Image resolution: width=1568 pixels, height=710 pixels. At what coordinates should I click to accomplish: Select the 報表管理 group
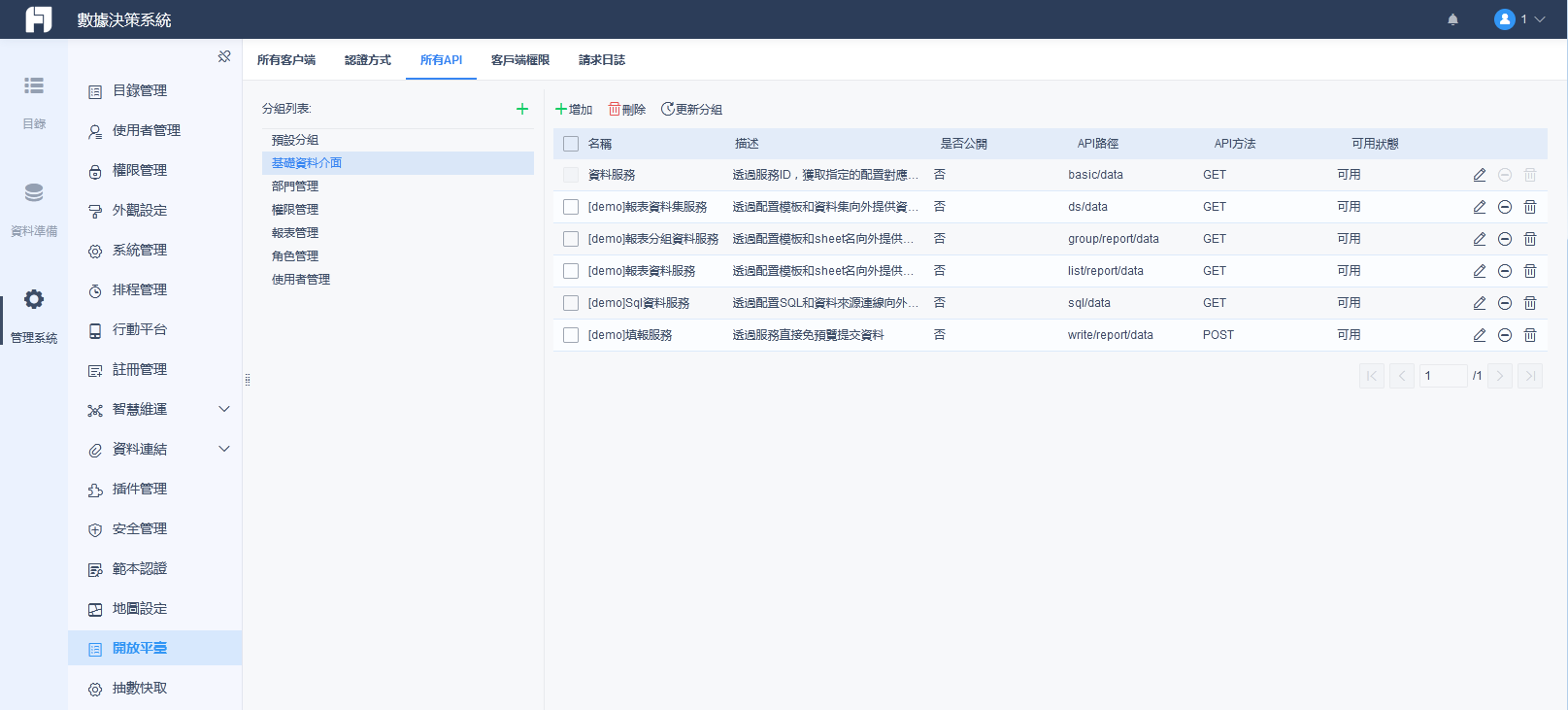[x=398, y=233]
